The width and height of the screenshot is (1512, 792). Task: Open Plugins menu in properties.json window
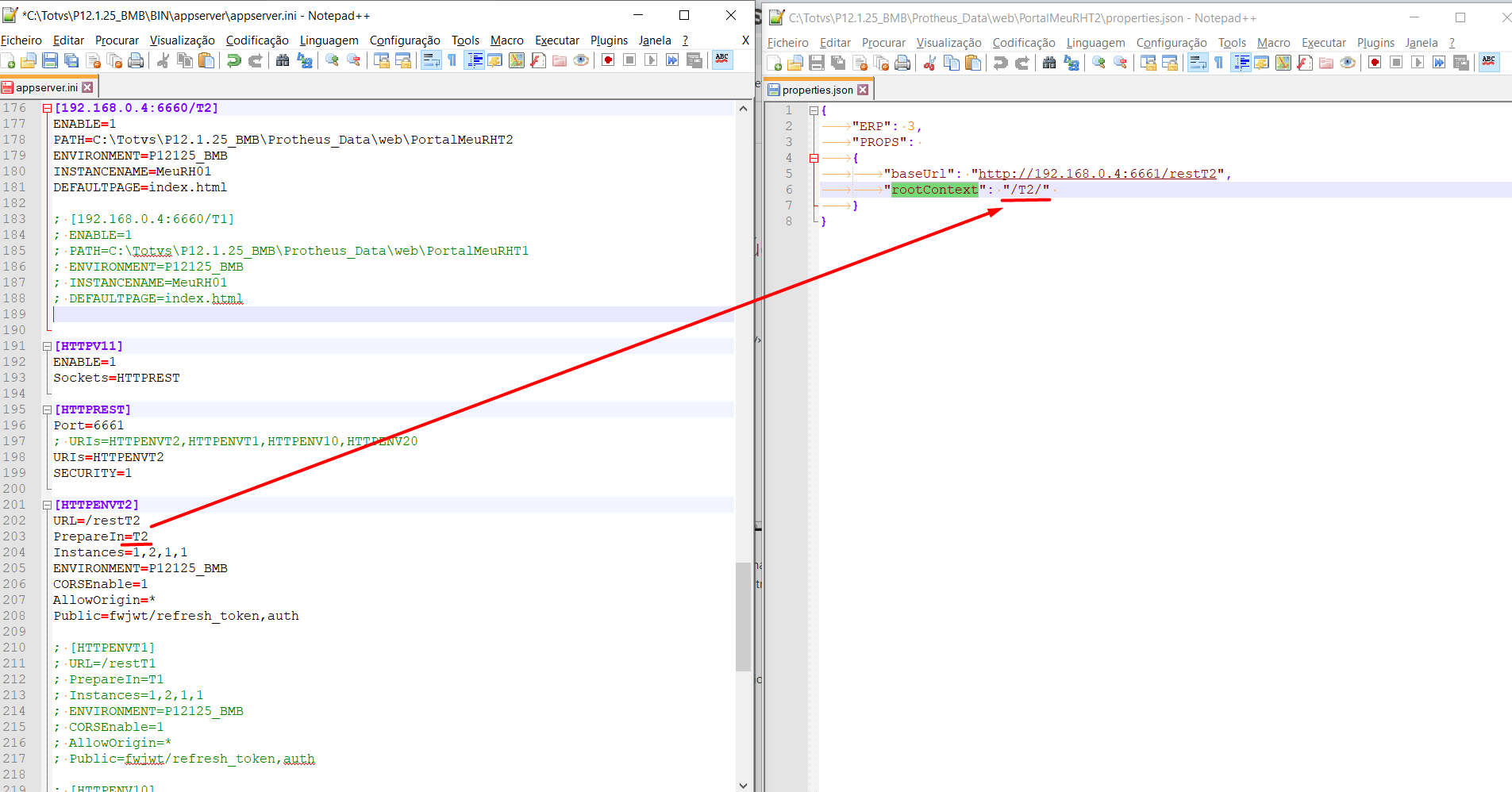[x=1375, y=43]
